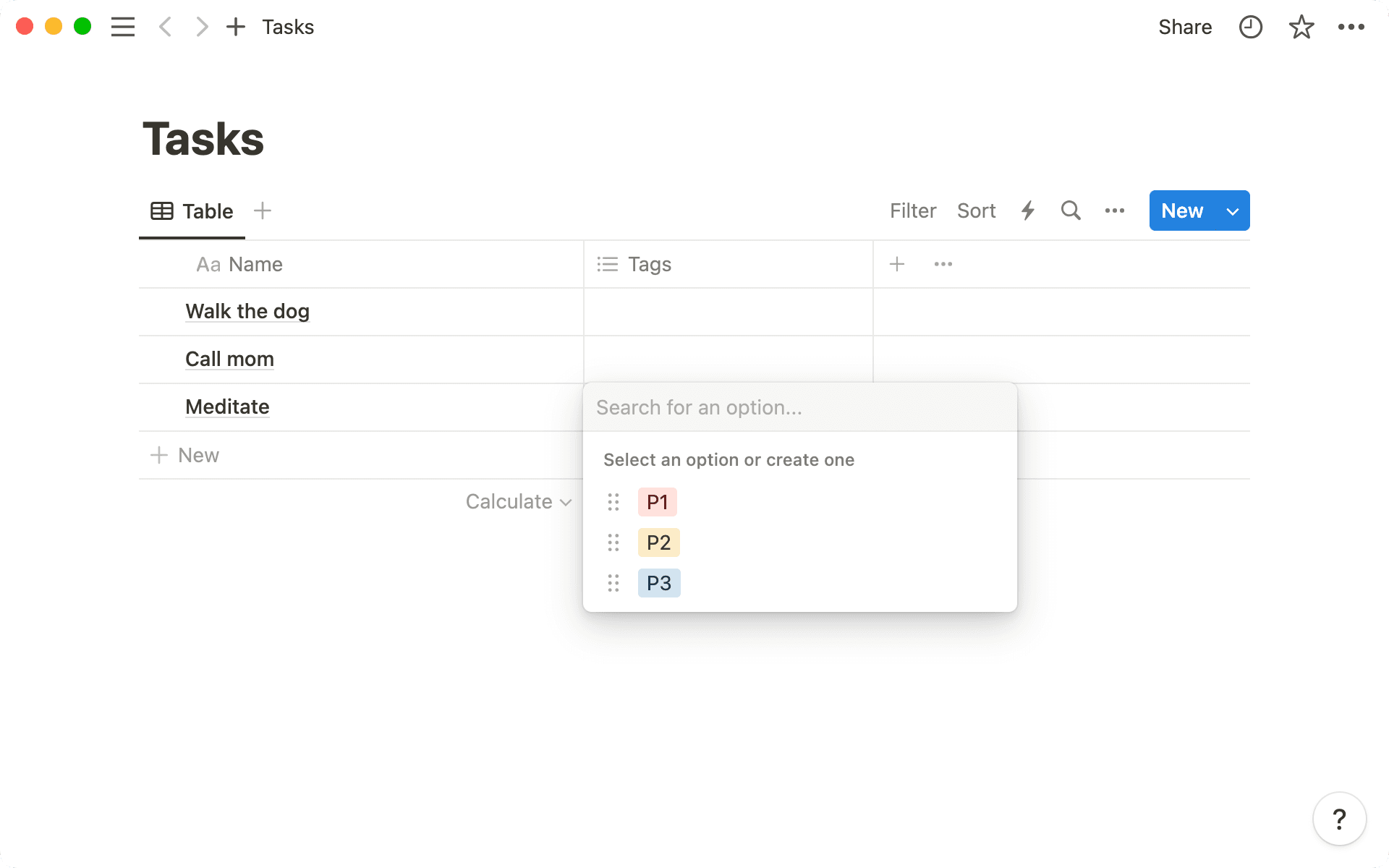Click the blue New button
Screen dimensions: 1389x868
(x=1181, y=210)
